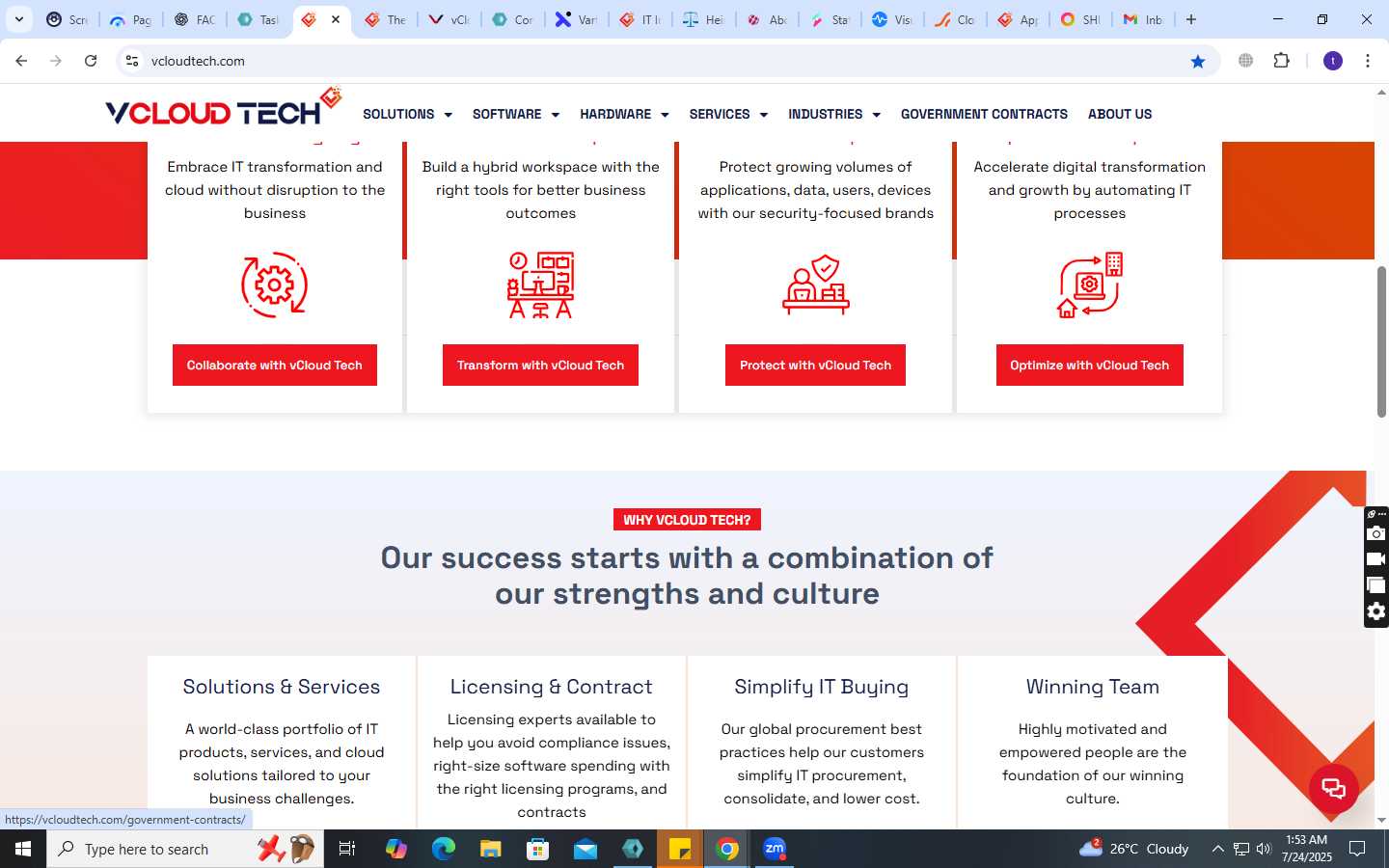Click the Winning Team card heading
Screen dimensions: 1389x868
[x=1093, y=687]
